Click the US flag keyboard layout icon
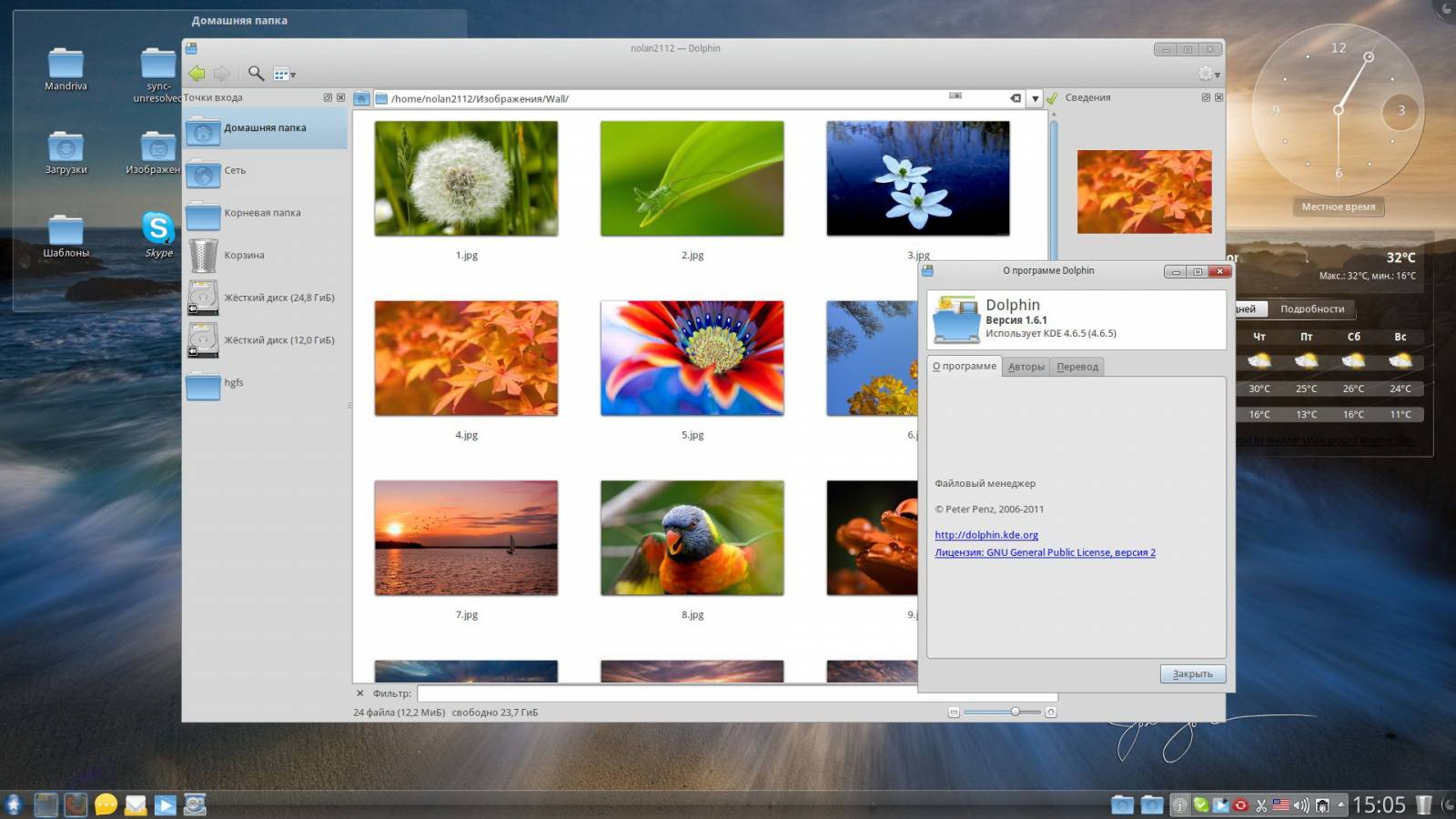1456x819 pixels. point(1281,804)
